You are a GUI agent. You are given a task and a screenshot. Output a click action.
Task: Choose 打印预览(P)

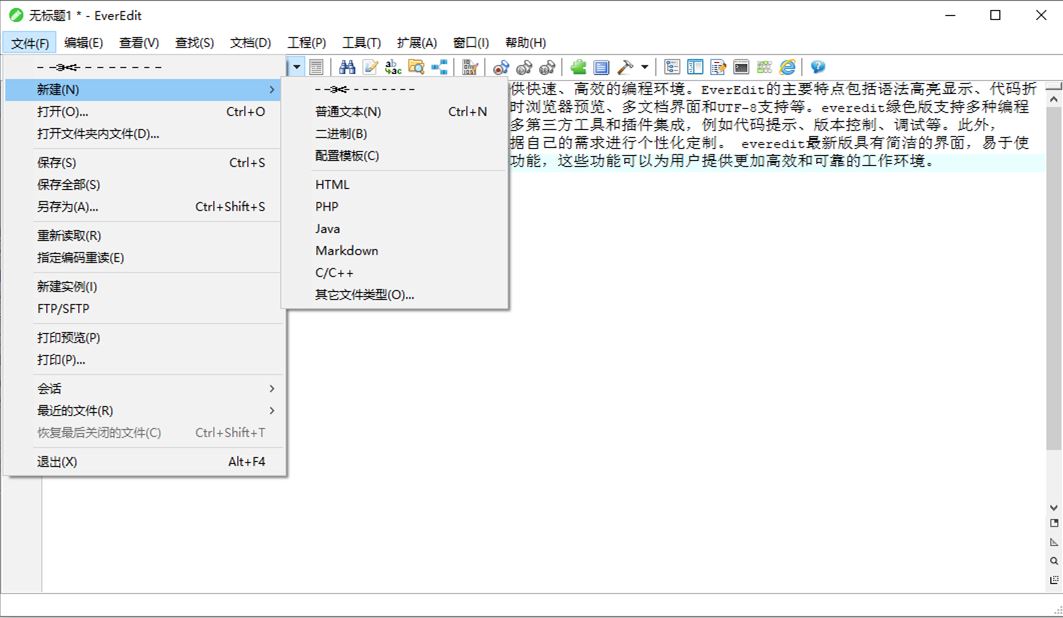pos(143,337)
